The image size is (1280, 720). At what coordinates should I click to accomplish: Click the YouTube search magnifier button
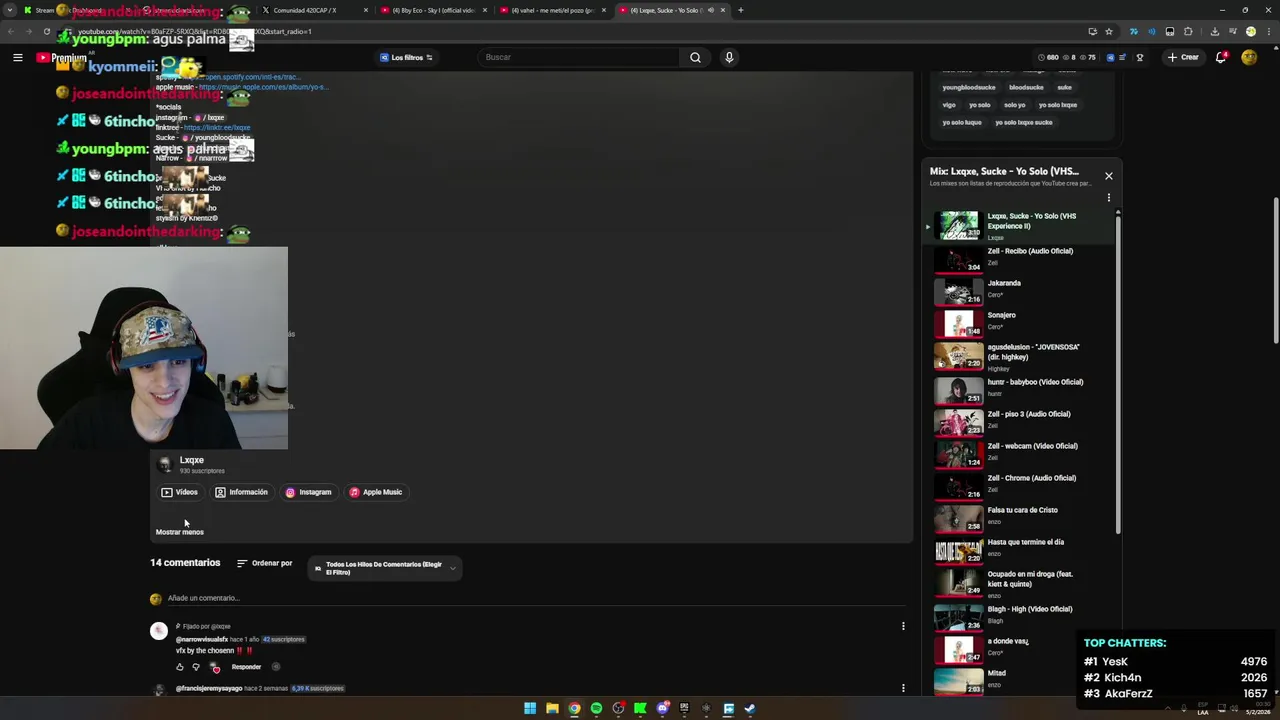(695, 57)
